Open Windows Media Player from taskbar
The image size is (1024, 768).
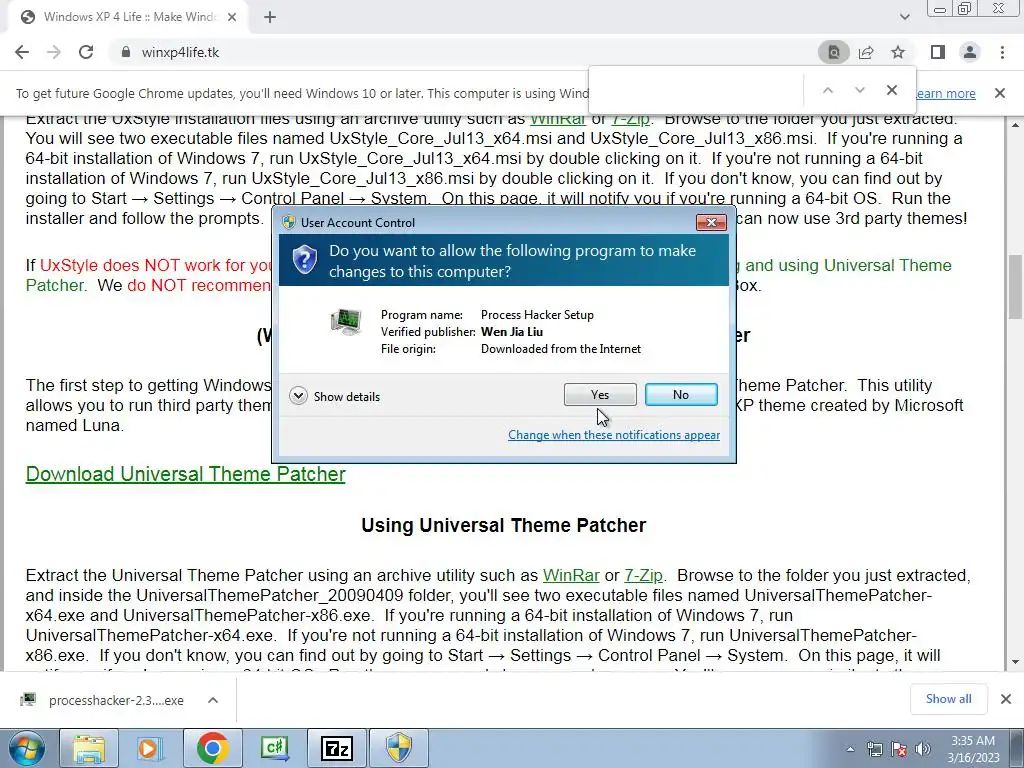click(x=150, y=748)
